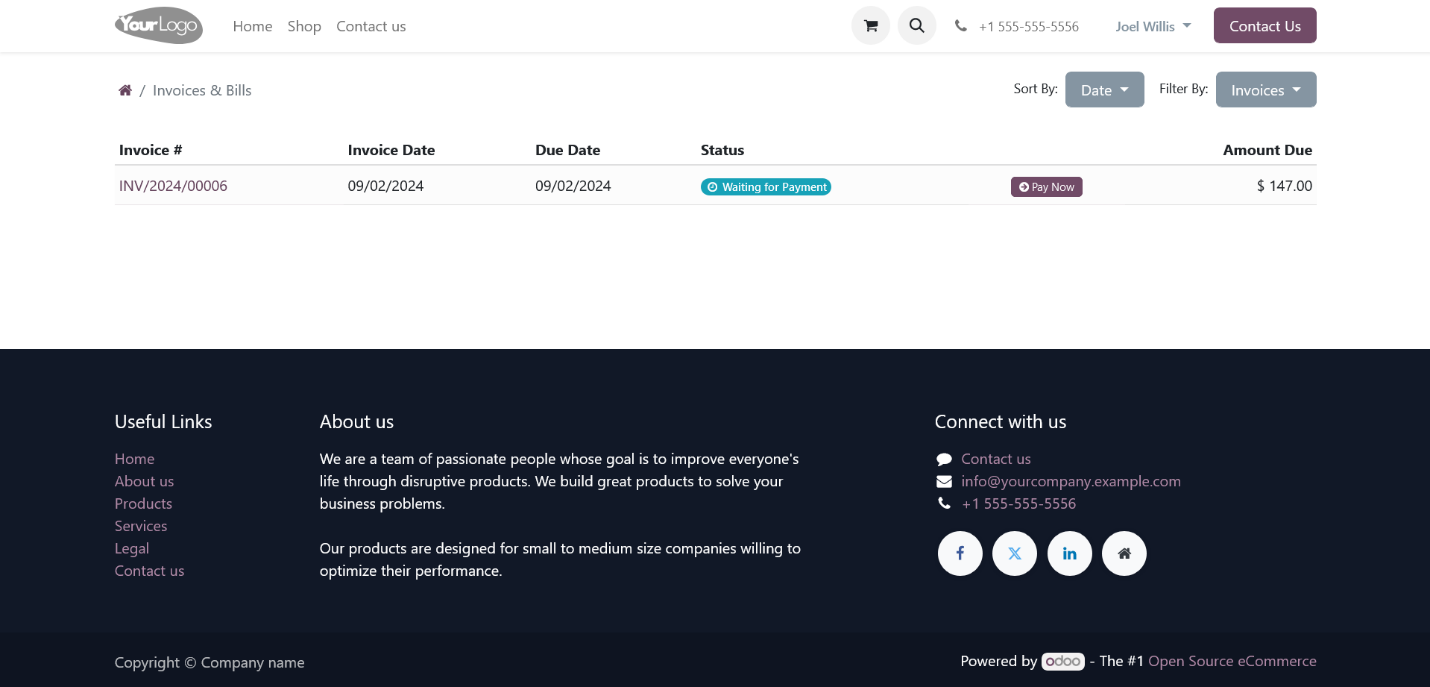Open the Legal footer link

[x=132, y=548]
